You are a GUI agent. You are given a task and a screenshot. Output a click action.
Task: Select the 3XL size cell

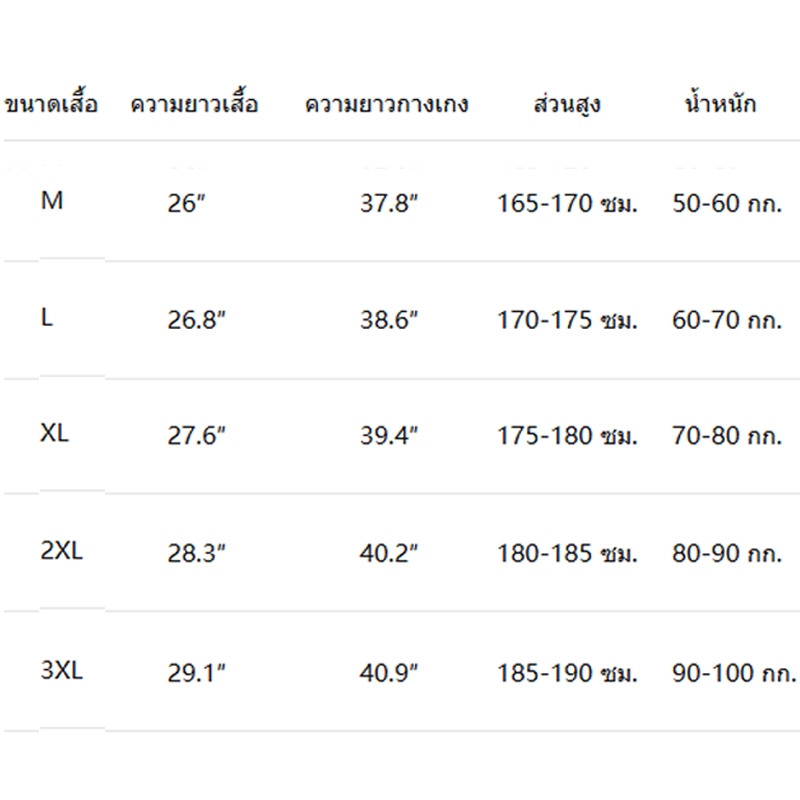click(61, 670)
